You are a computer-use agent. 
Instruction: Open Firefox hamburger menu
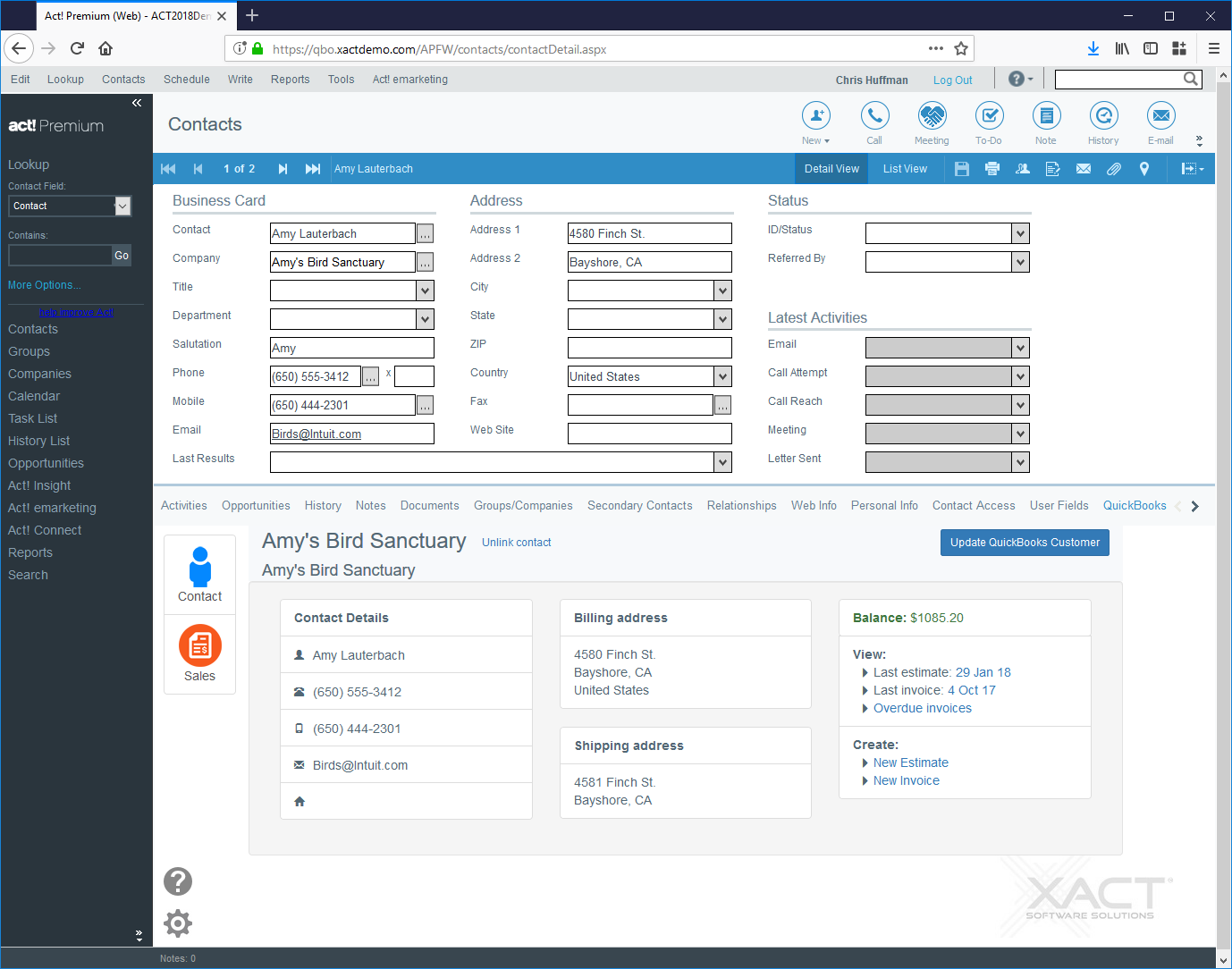tap(1213, 48)
